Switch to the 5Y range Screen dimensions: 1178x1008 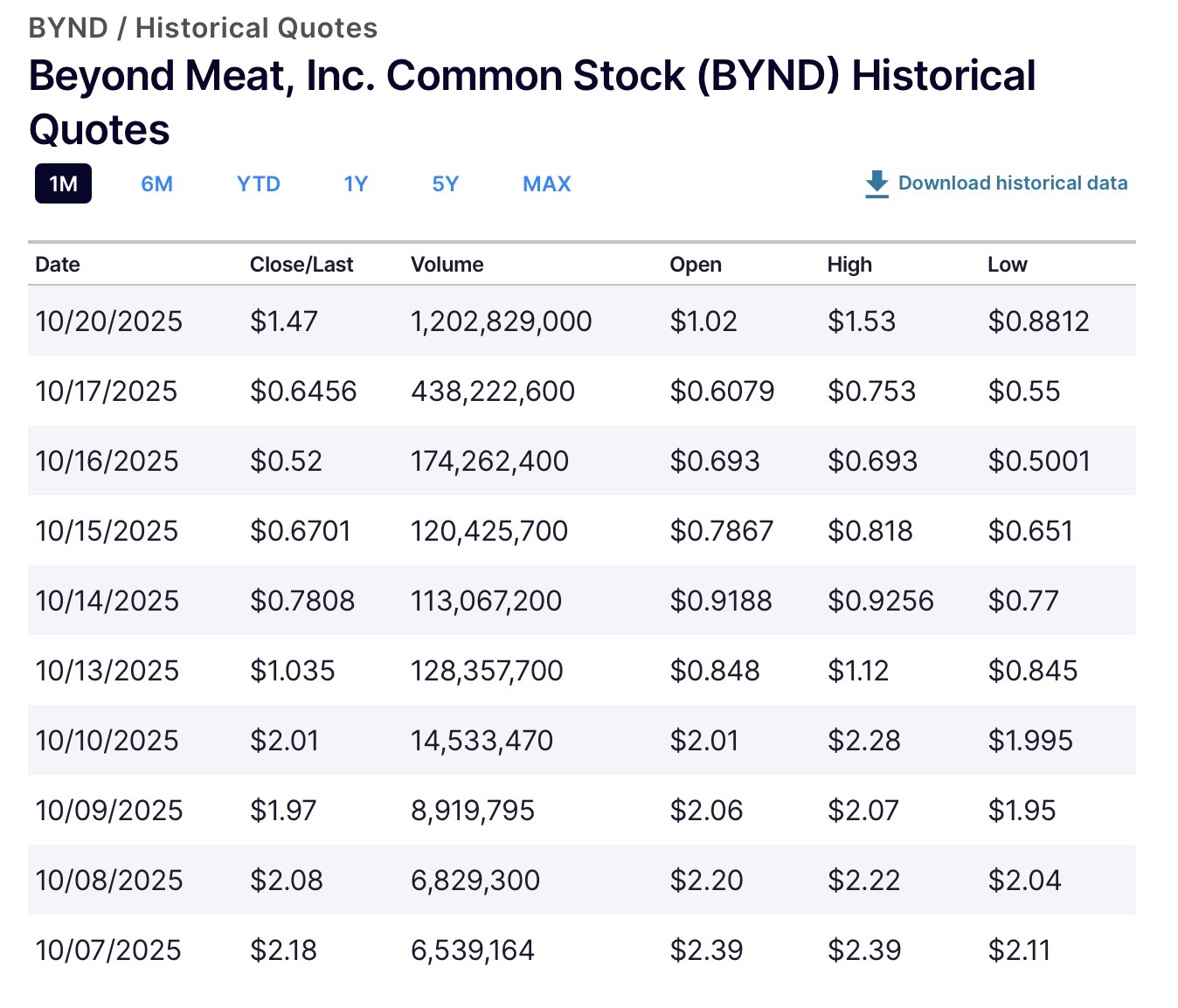click(446, 184)
